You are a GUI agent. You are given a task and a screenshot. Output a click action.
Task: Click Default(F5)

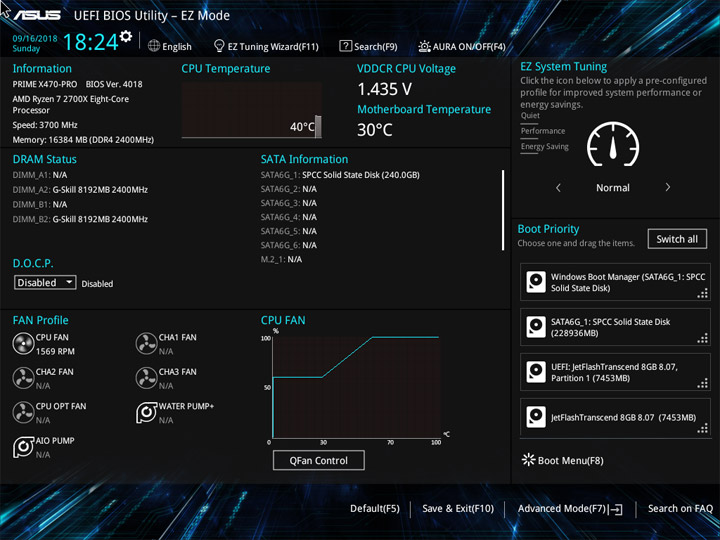375,508
